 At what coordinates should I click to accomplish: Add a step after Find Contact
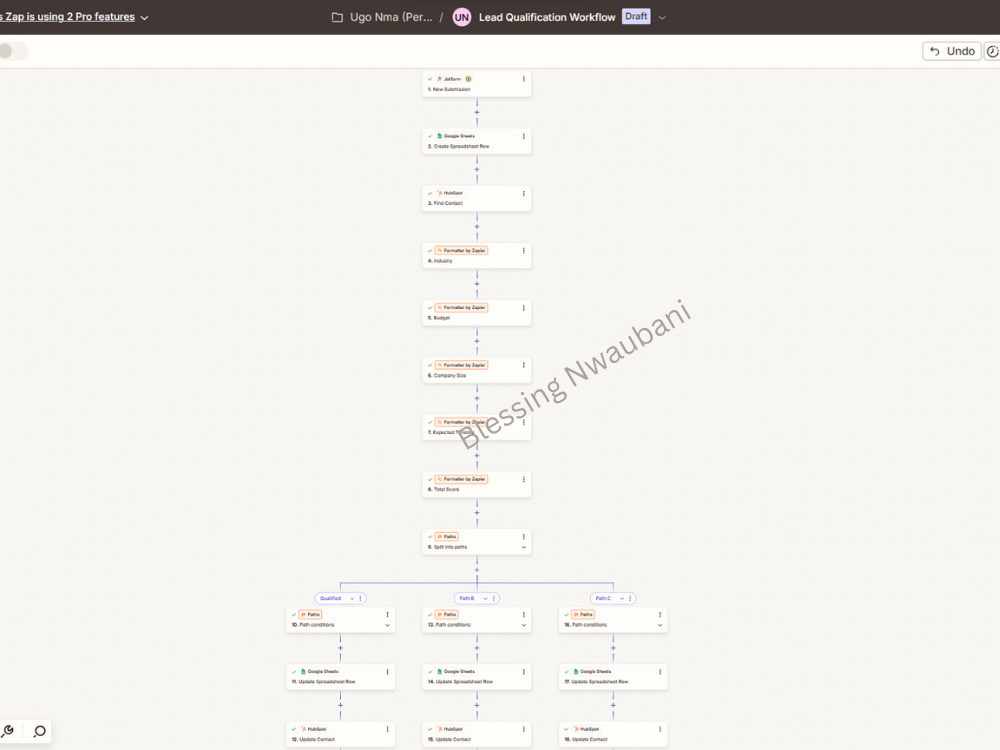(x=477, y=226)
